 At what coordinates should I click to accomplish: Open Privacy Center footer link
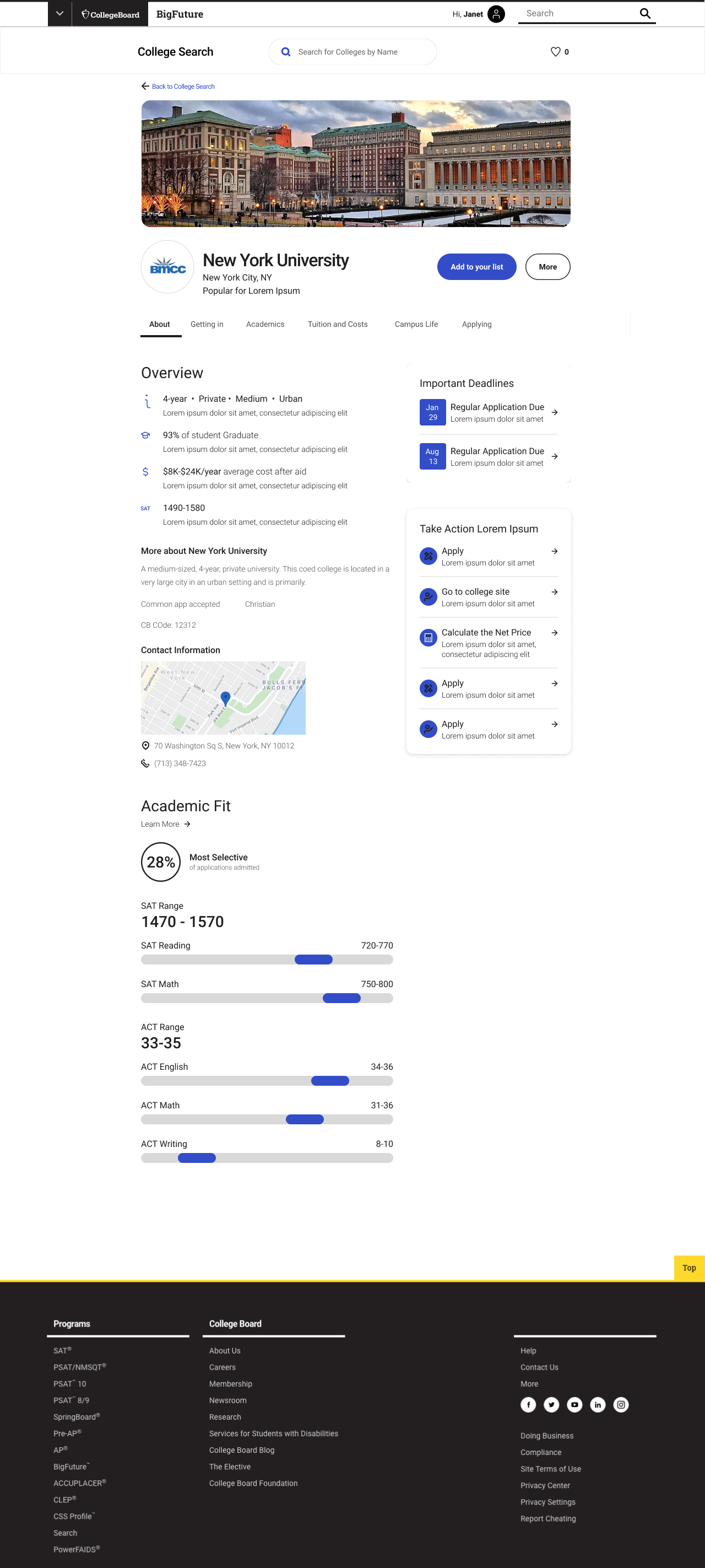(x=545, y=1486)
